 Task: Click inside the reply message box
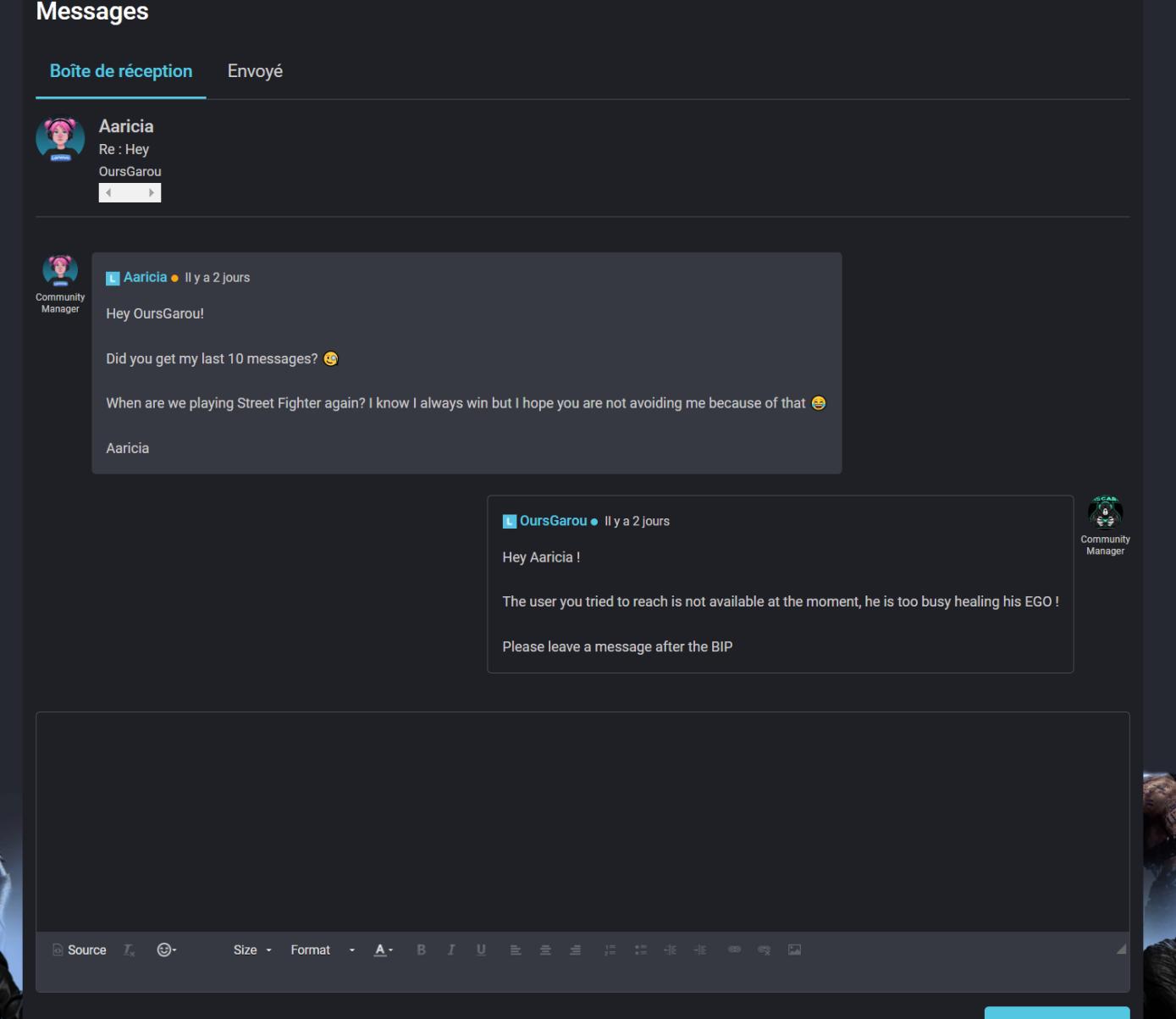tap(582, 817)
